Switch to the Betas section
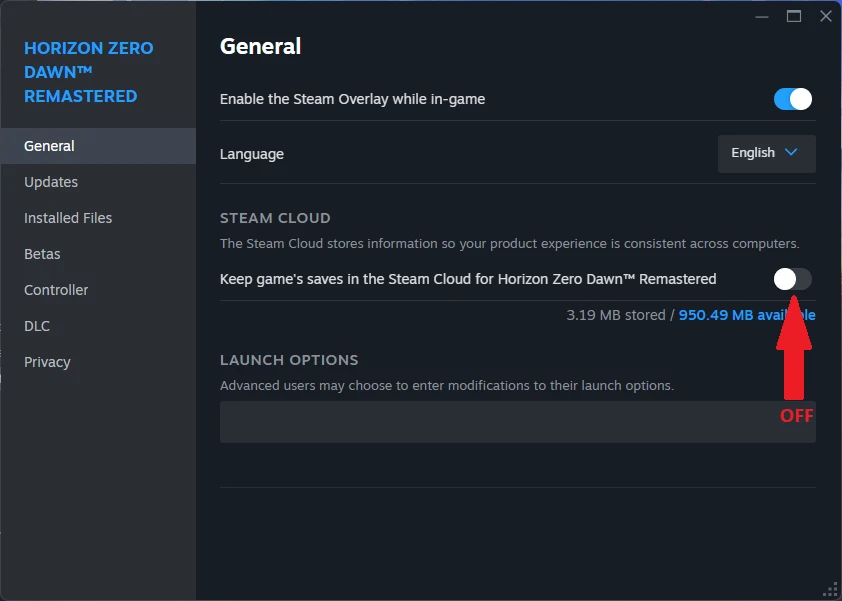Image resolution: width=842 pixels, height=601 pixels. 98,254
